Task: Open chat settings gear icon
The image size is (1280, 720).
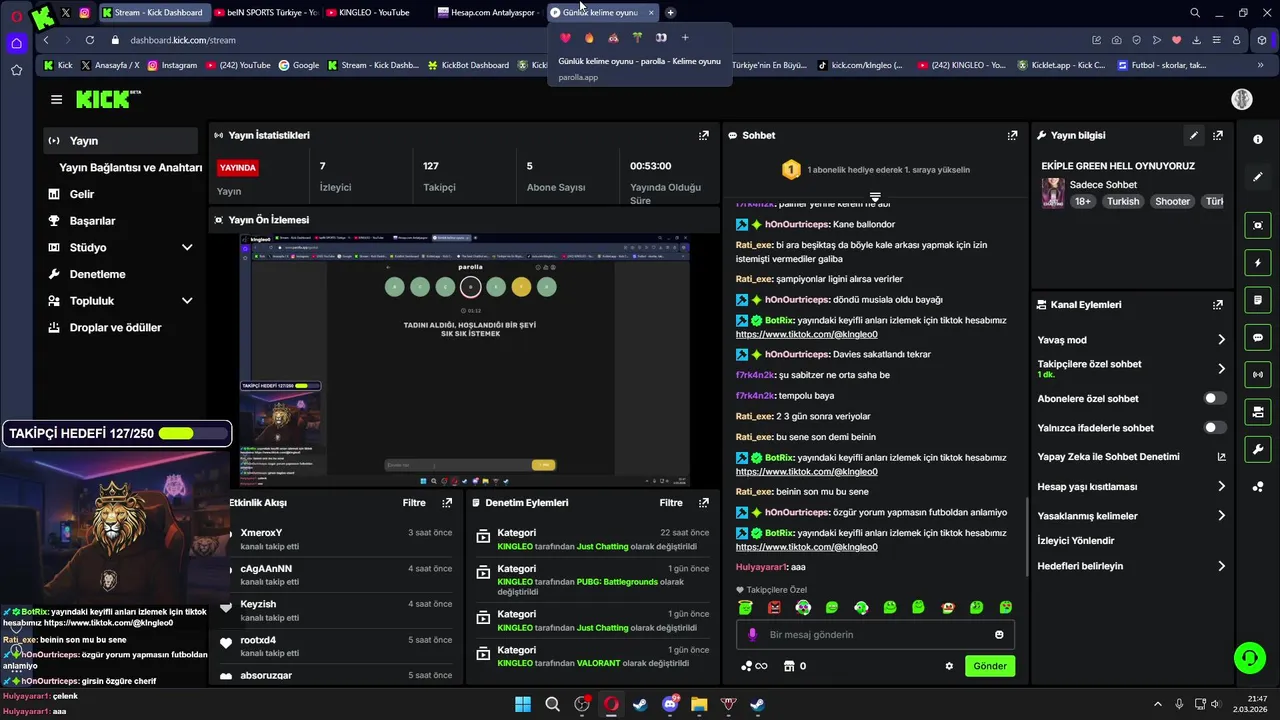Action: tap(949, 666)
